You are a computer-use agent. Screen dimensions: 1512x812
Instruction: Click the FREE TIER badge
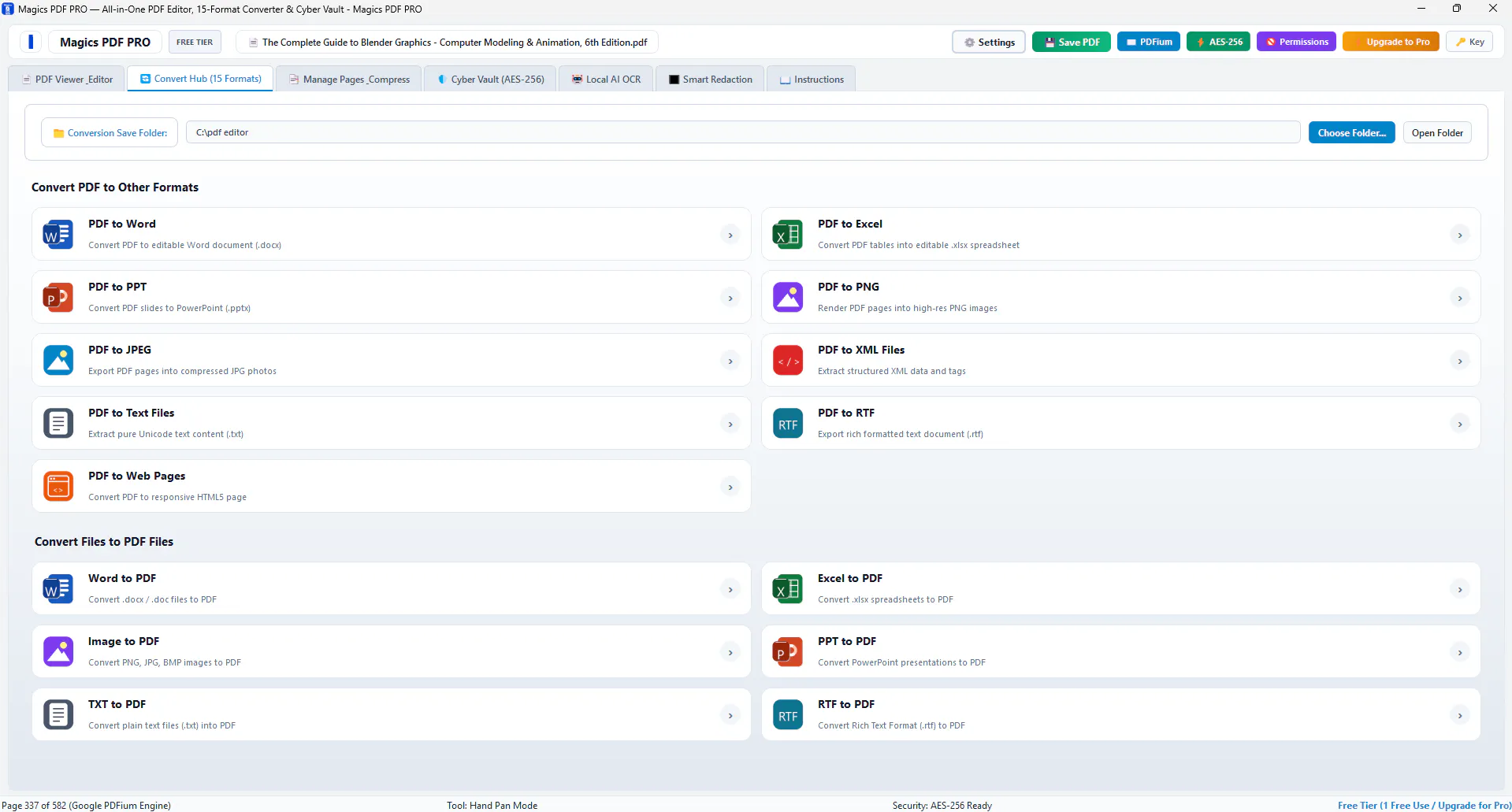coord(195,42)
